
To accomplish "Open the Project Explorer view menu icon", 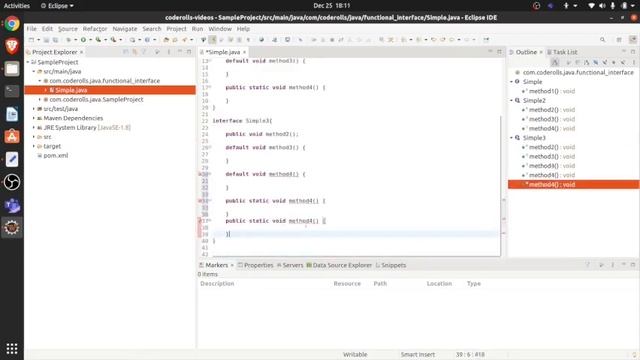I will (x=169, y=52).
